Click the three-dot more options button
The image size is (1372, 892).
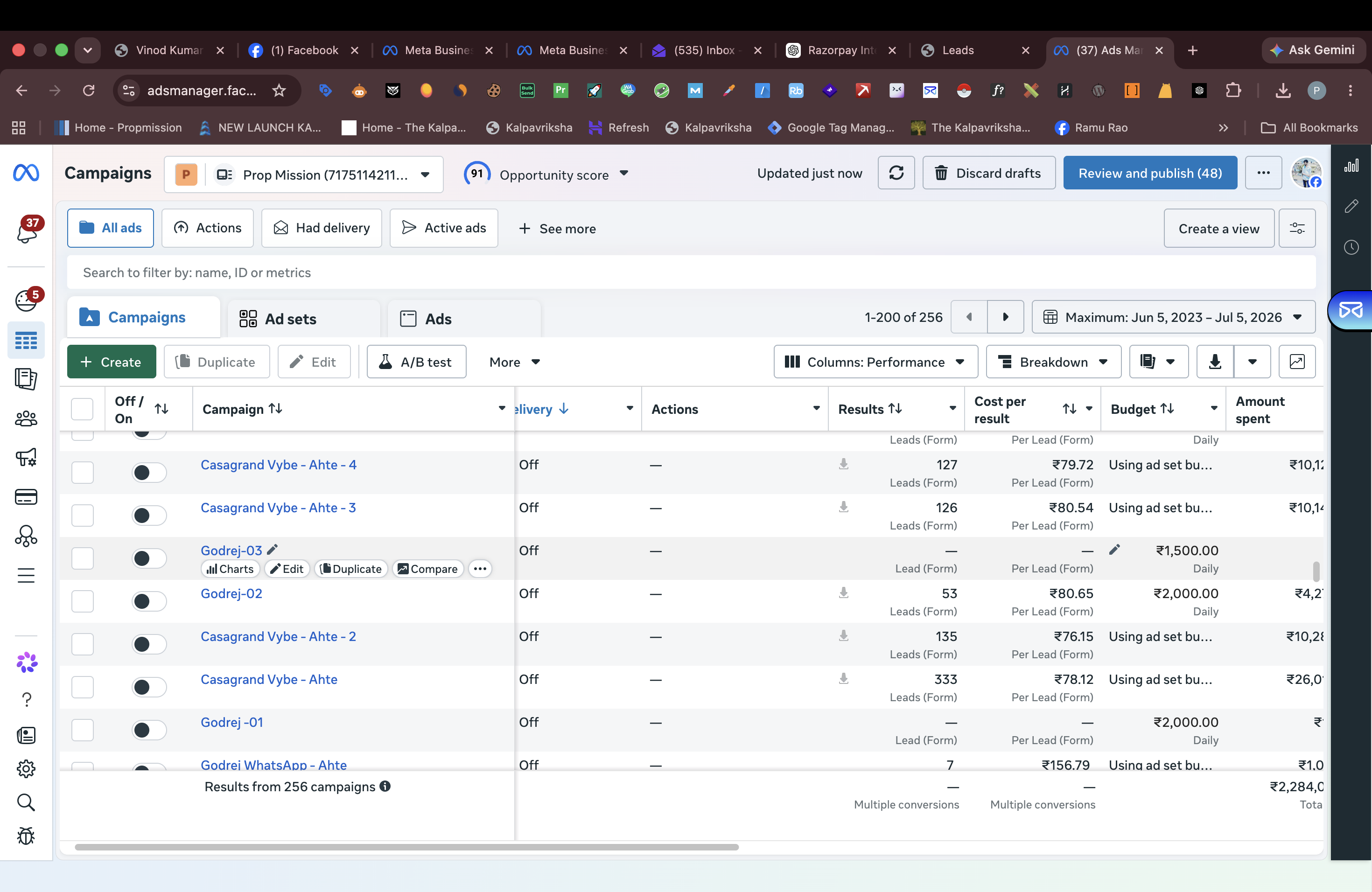point(1263,173)
